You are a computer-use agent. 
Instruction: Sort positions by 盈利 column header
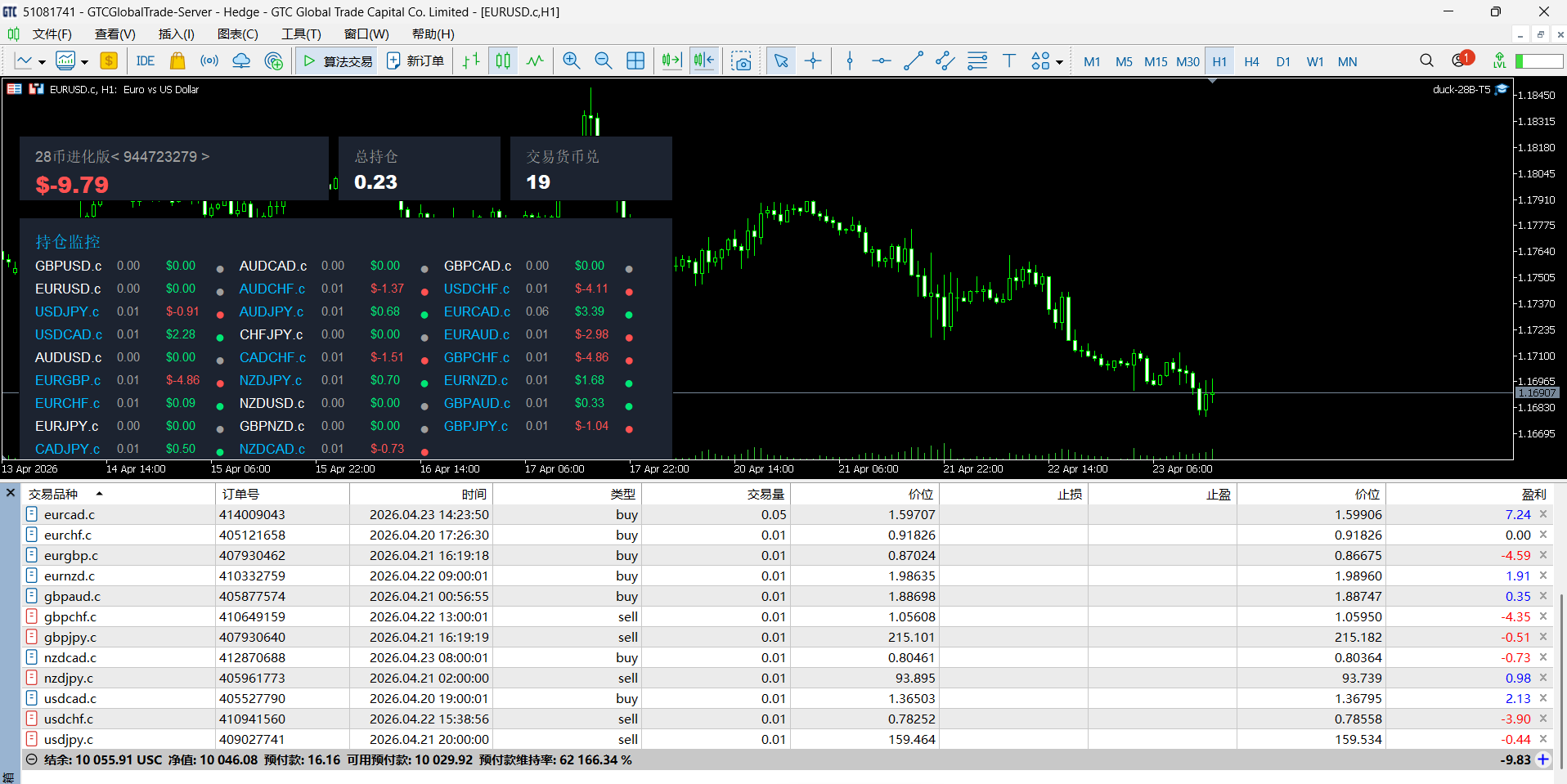pos(1533,494)
